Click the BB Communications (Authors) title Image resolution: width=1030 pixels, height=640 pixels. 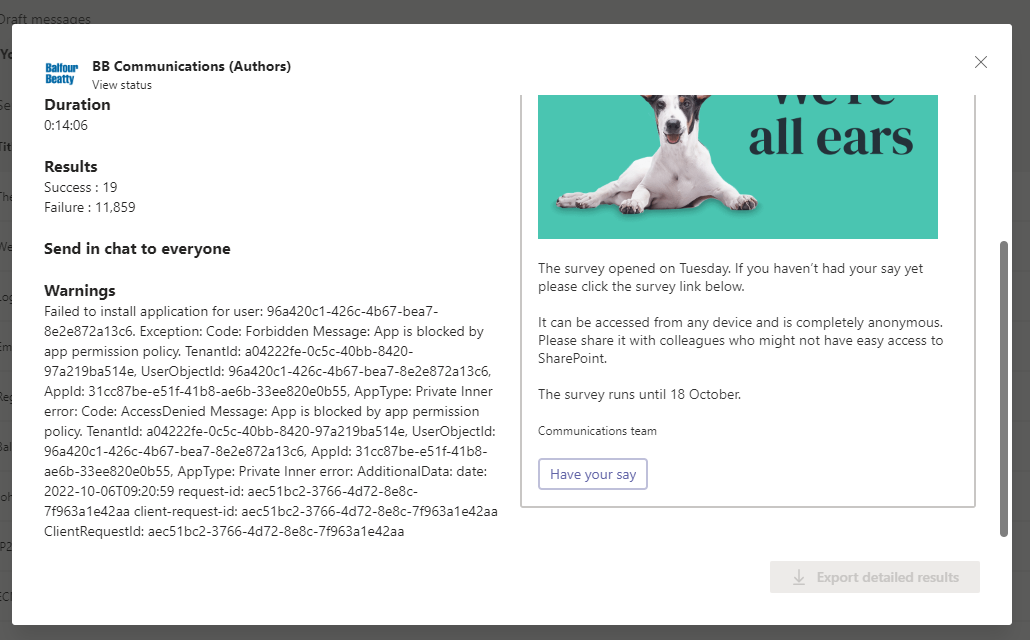[191, 66]
